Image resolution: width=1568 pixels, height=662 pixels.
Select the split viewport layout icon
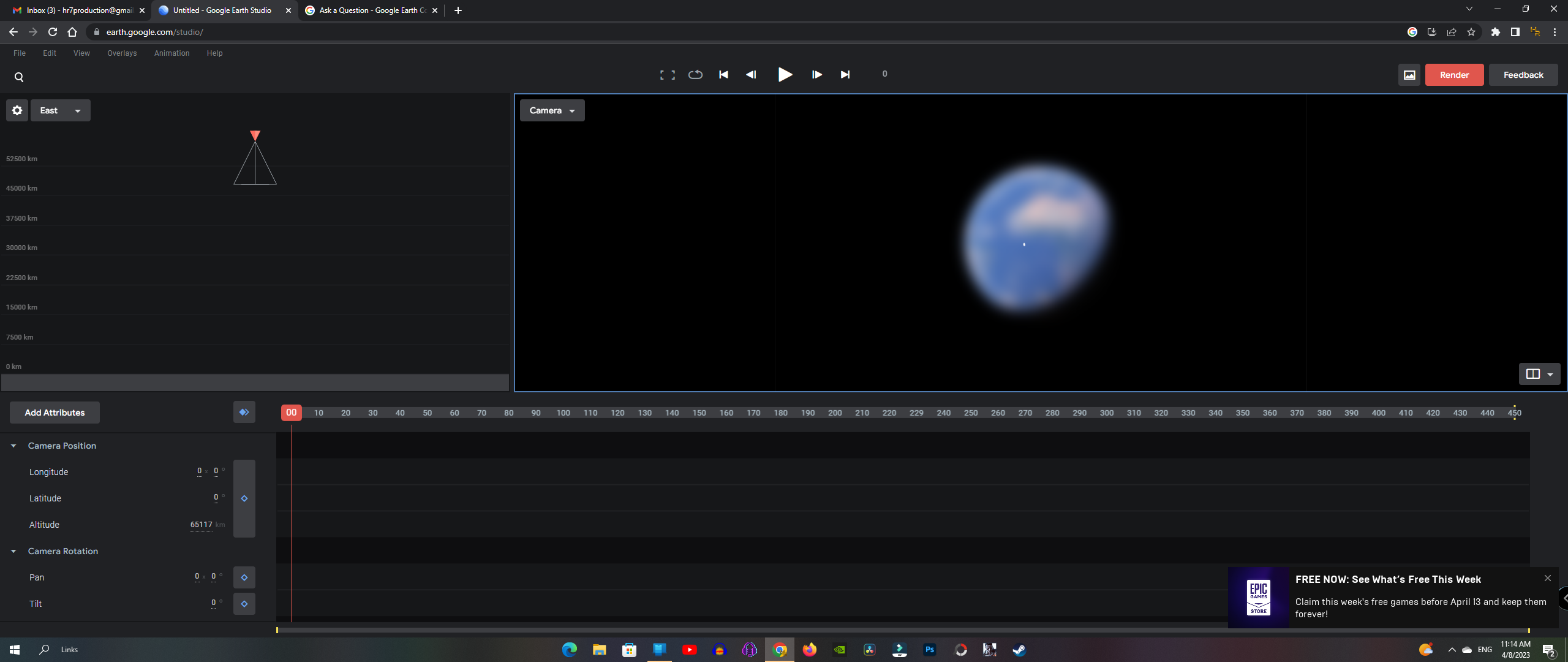tap(1534, 373)
